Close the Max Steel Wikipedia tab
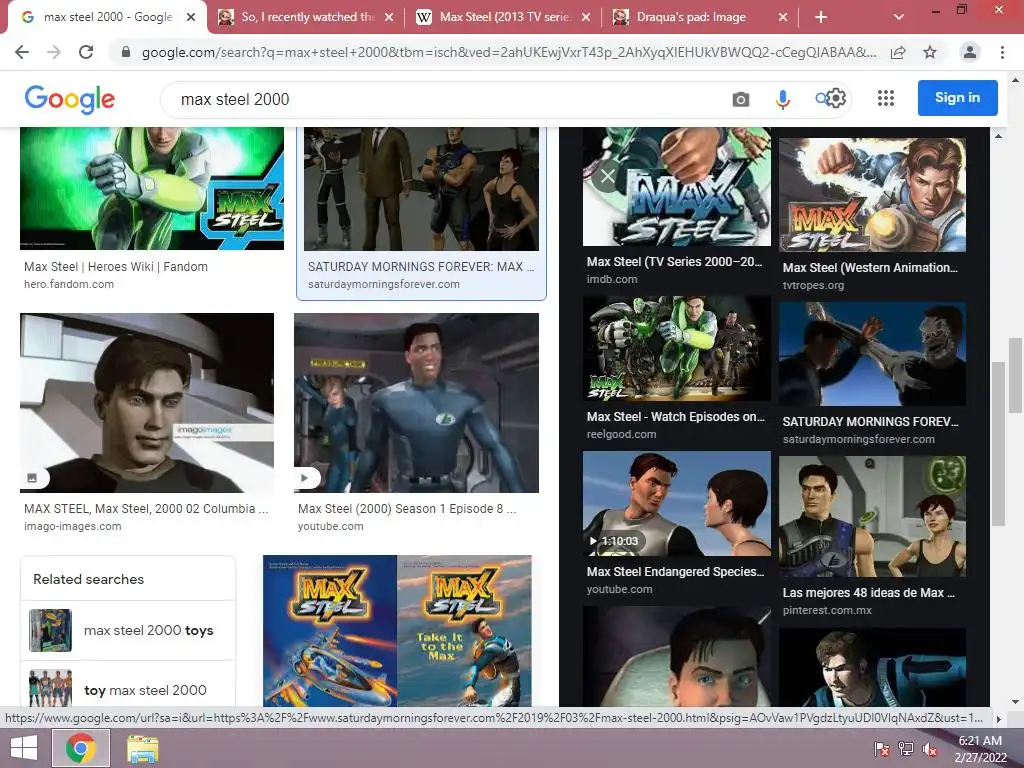1024x768 pixels. pos(586,18)
